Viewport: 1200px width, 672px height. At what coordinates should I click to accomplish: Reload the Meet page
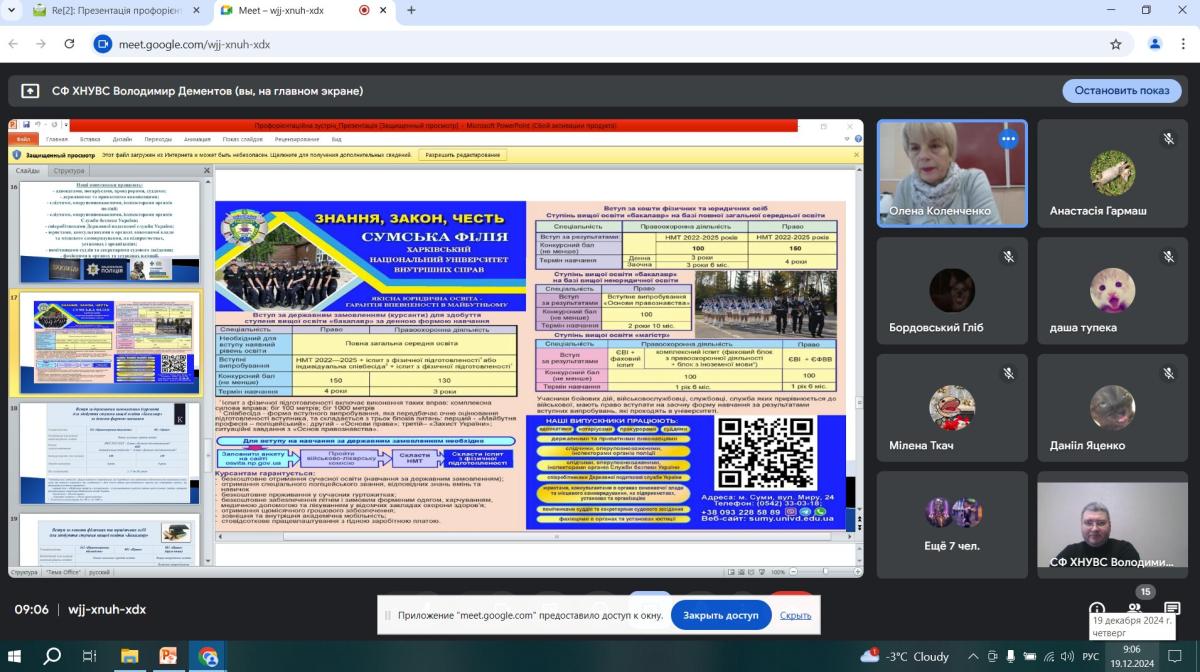[x=69, y=44]
